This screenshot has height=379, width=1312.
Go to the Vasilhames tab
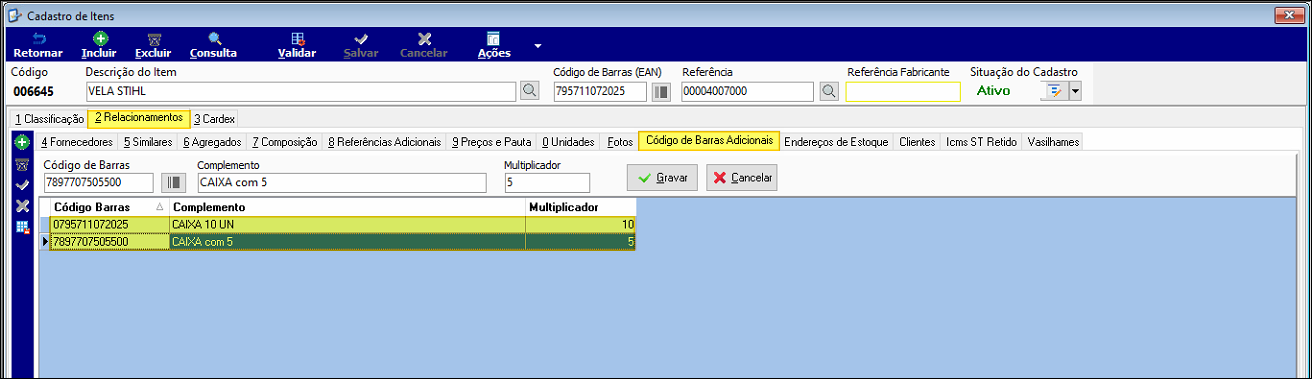(1053, 142)
